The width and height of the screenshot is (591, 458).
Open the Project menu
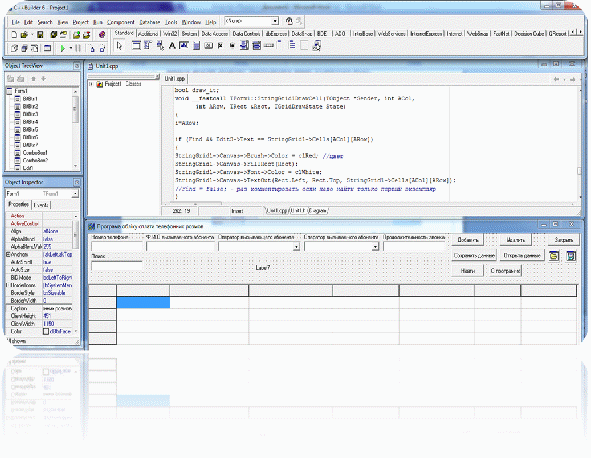80,22
